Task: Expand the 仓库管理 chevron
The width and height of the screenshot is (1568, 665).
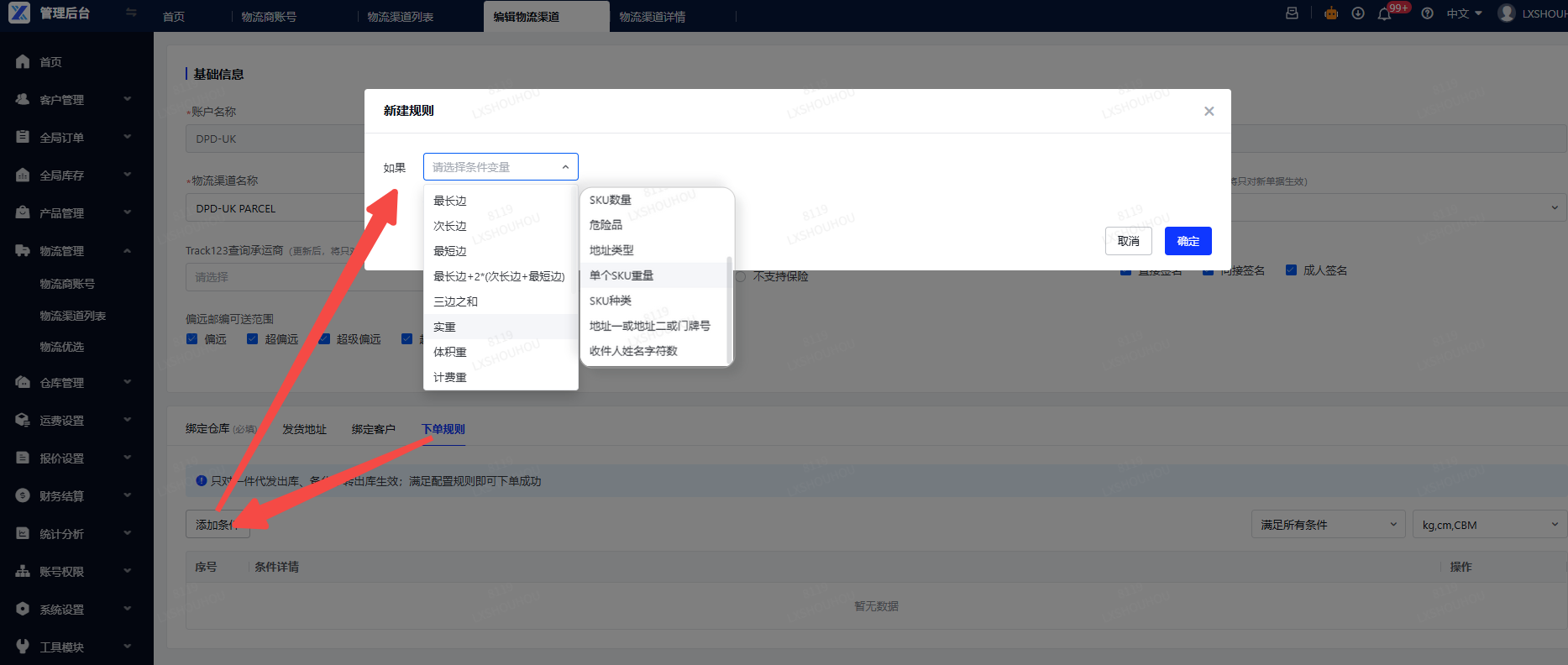Action: click(x=128, y=382)
